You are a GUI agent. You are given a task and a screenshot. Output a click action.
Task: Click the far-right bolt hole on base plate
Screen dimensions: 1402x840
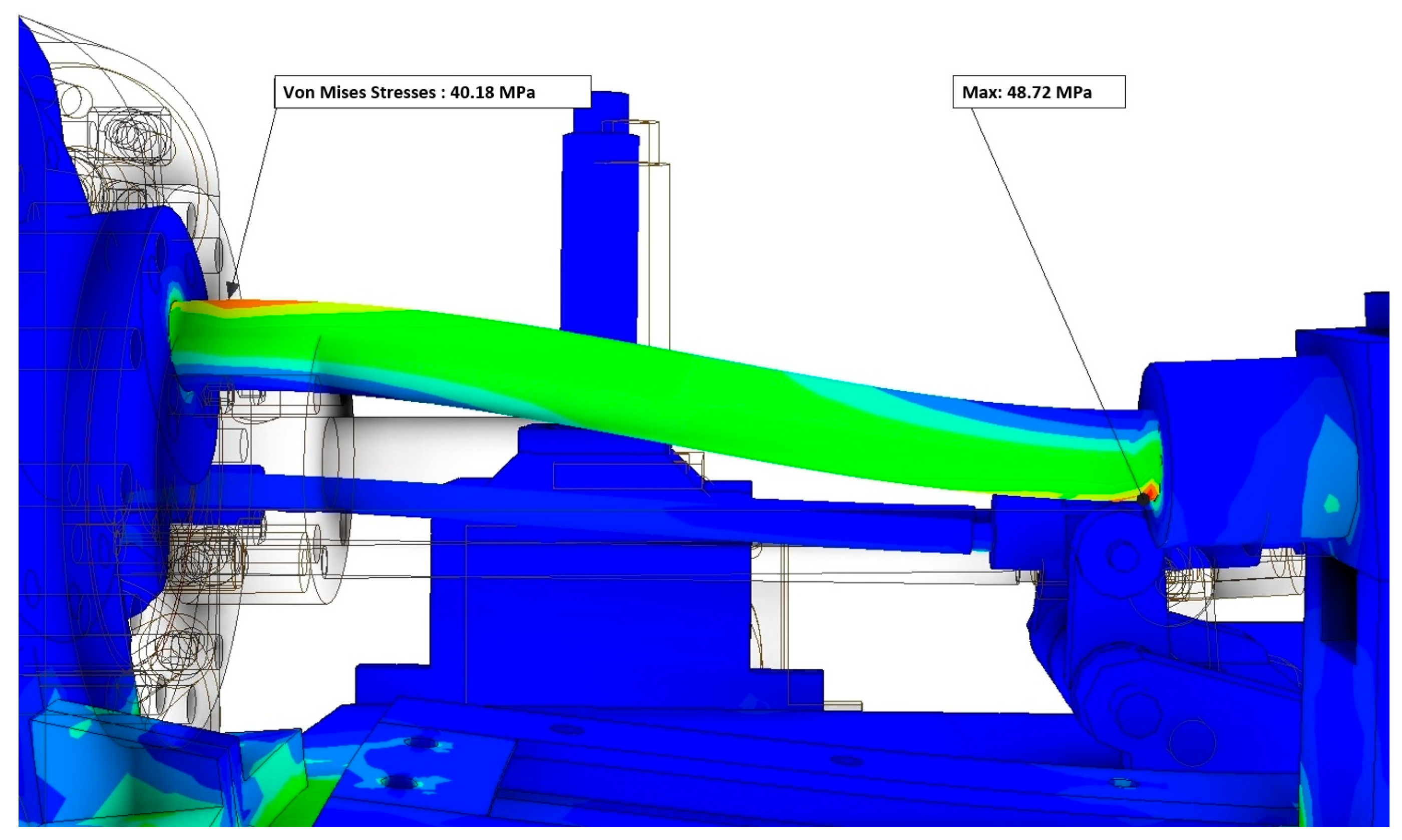tap(1123, 784)
